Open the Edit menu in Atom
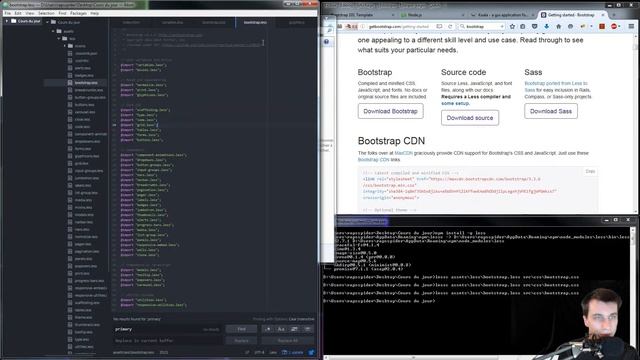The height and width of the screenshot is (360, 640). click(x=18, y=13)
